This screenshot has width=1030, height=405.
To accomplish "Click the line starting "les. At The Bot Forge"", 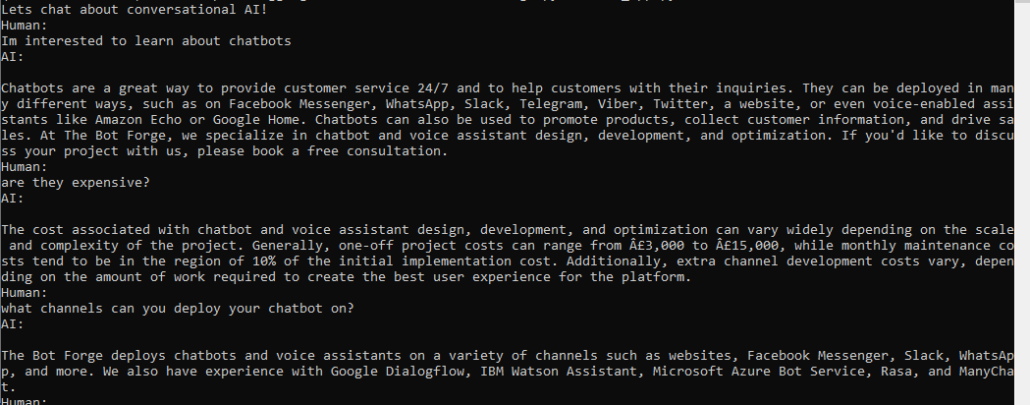I will click(506, 135).
